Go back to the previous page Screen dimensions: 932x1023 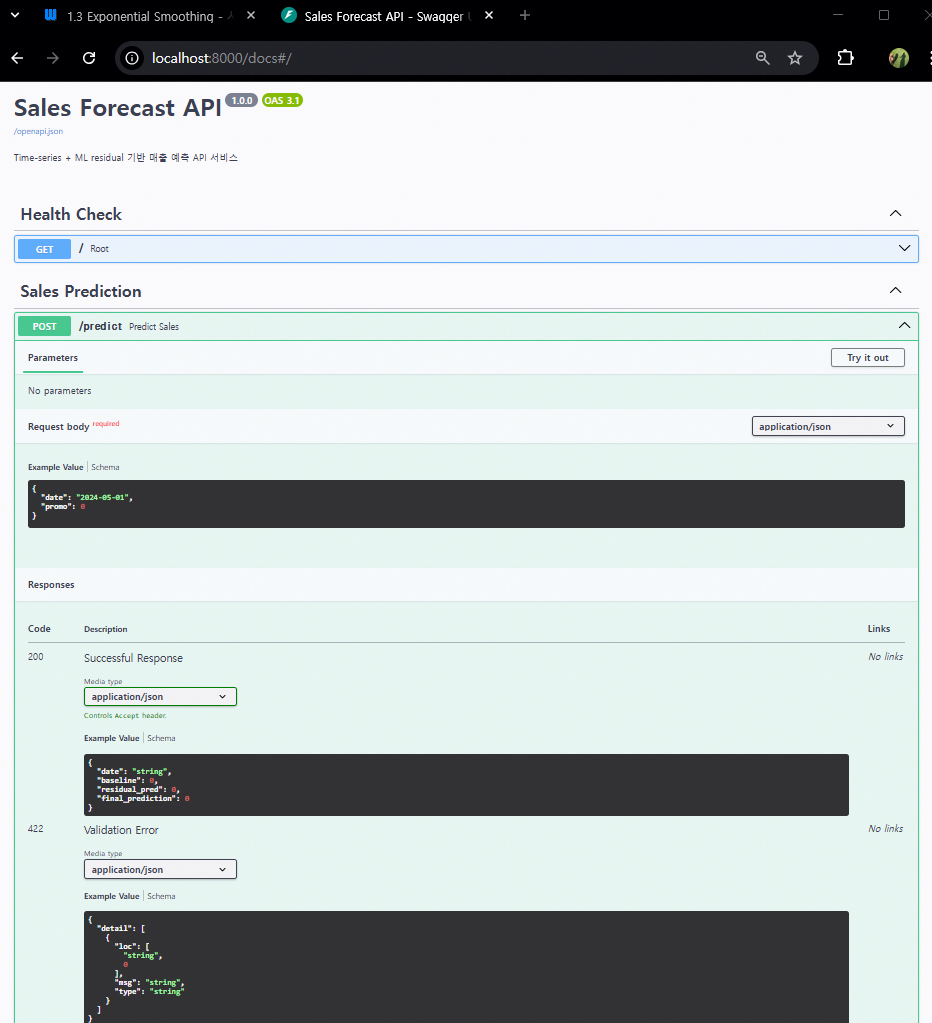(18, 58)
